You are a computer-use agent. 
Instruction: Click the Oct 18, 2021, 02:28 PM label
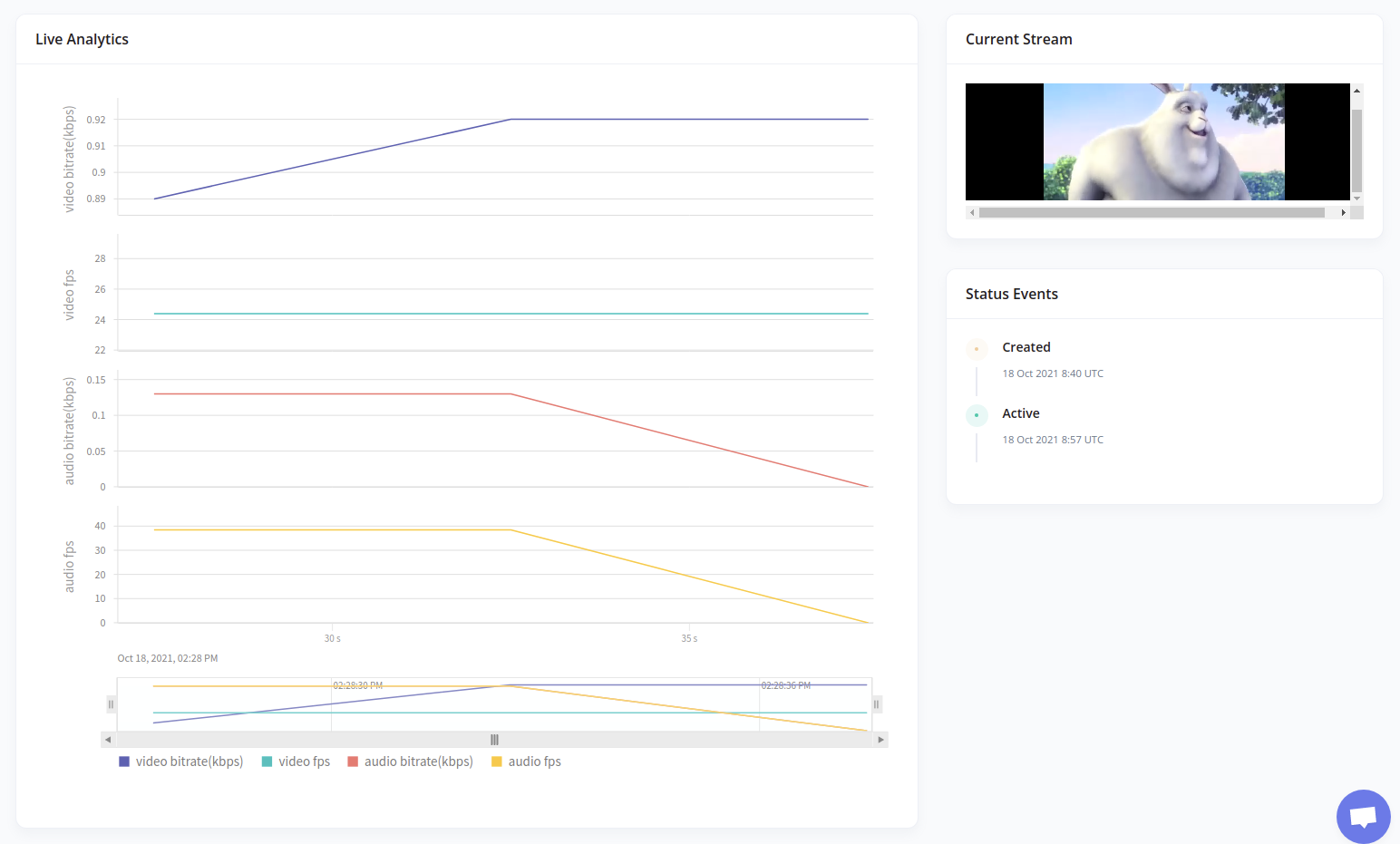pyautogui.click(x=168, y=658)
